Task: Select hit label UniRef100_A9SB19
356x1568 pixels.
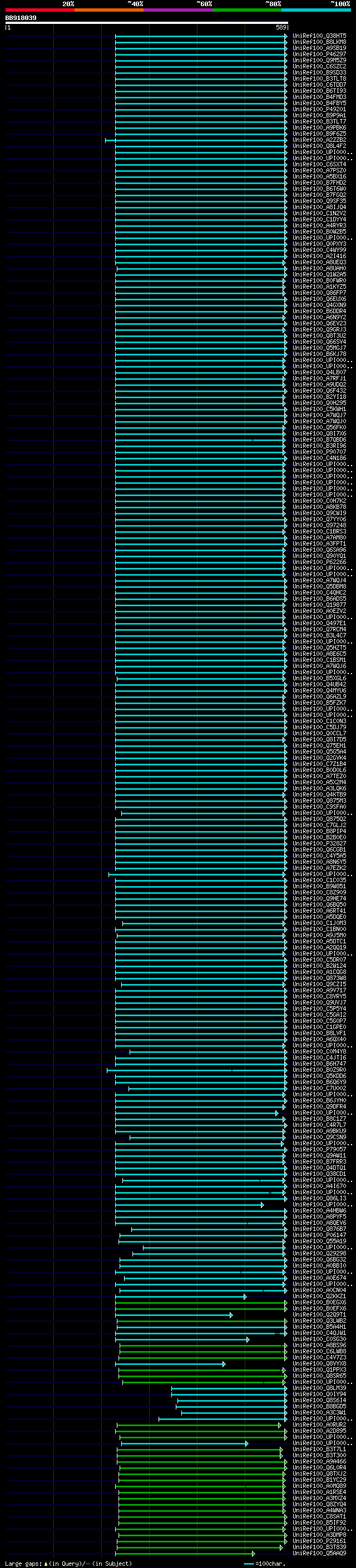Action: point(319,48)
